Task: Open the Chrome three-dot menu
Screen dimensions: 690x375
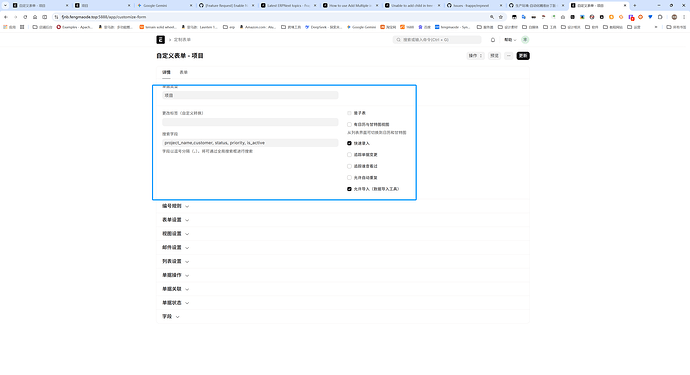Action: point(684,17)
